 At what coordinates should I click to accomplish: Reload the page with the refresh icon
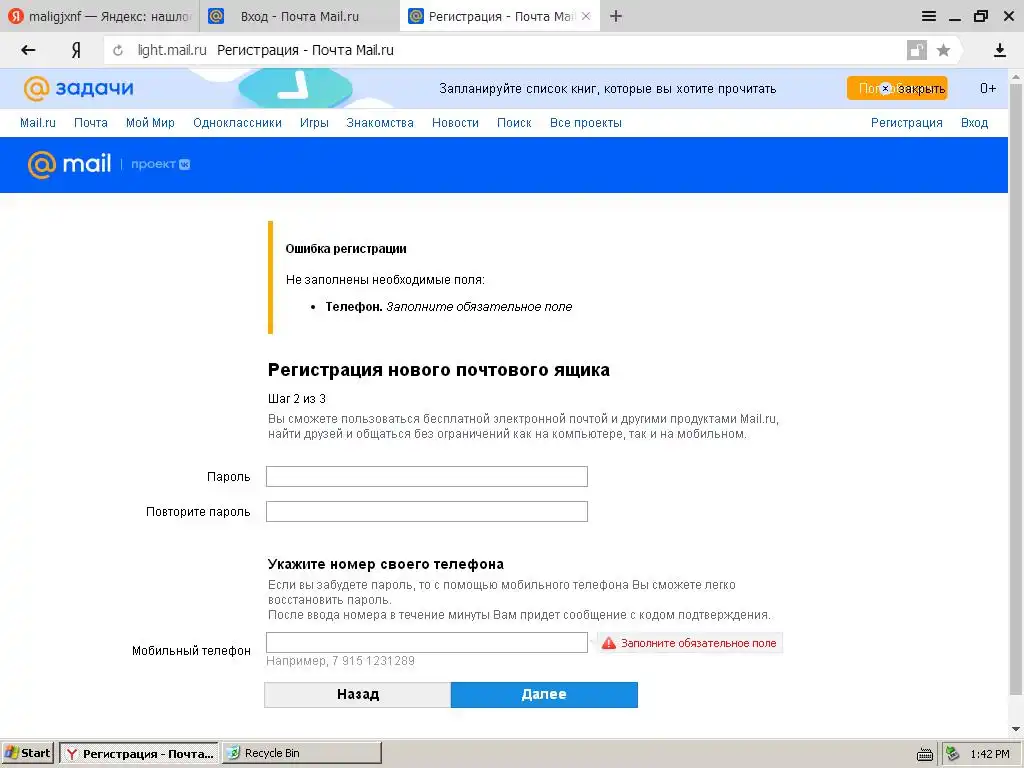click(x=118, y=50)
